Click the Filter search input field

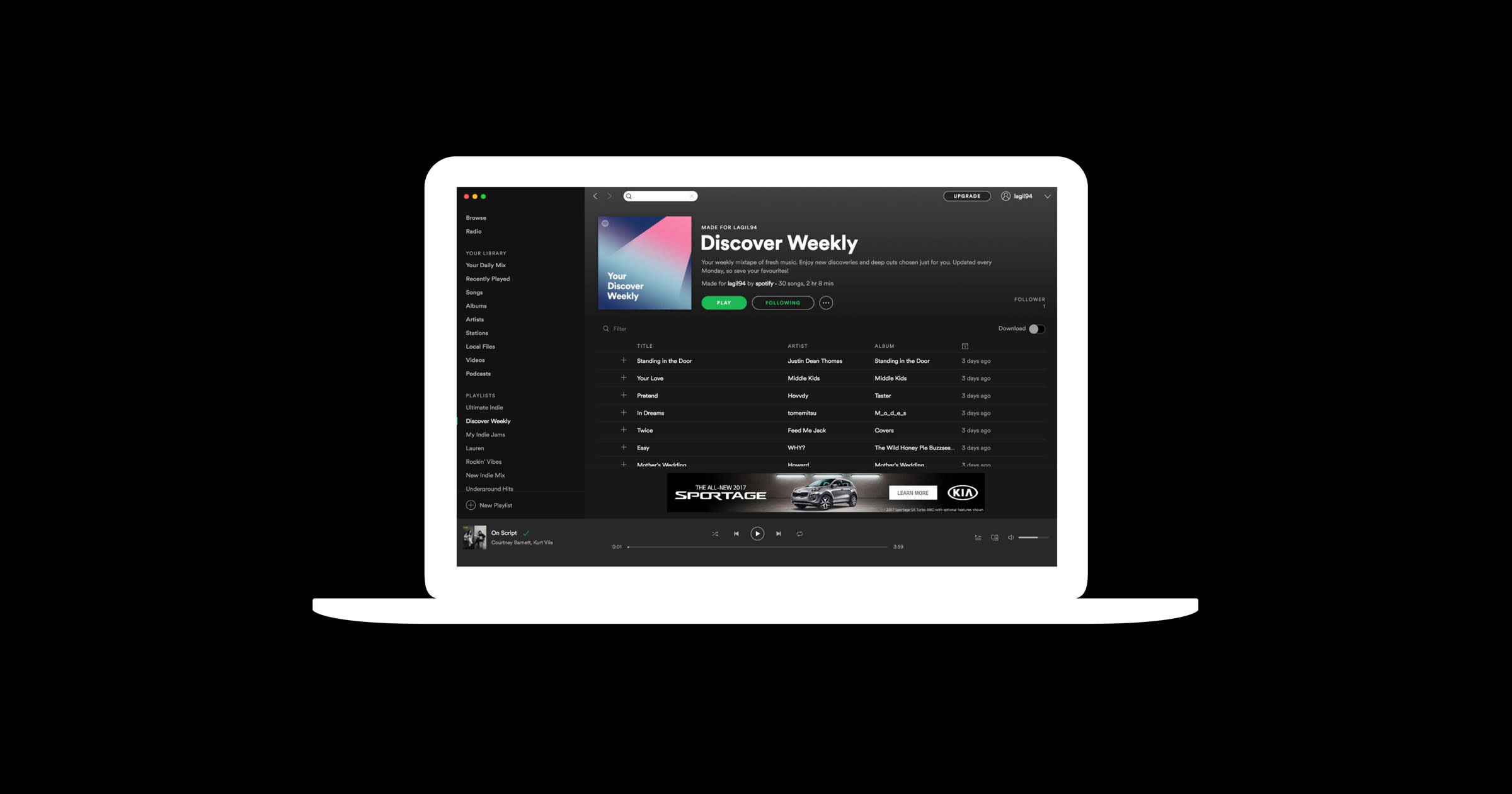click(x=629, y=328)
